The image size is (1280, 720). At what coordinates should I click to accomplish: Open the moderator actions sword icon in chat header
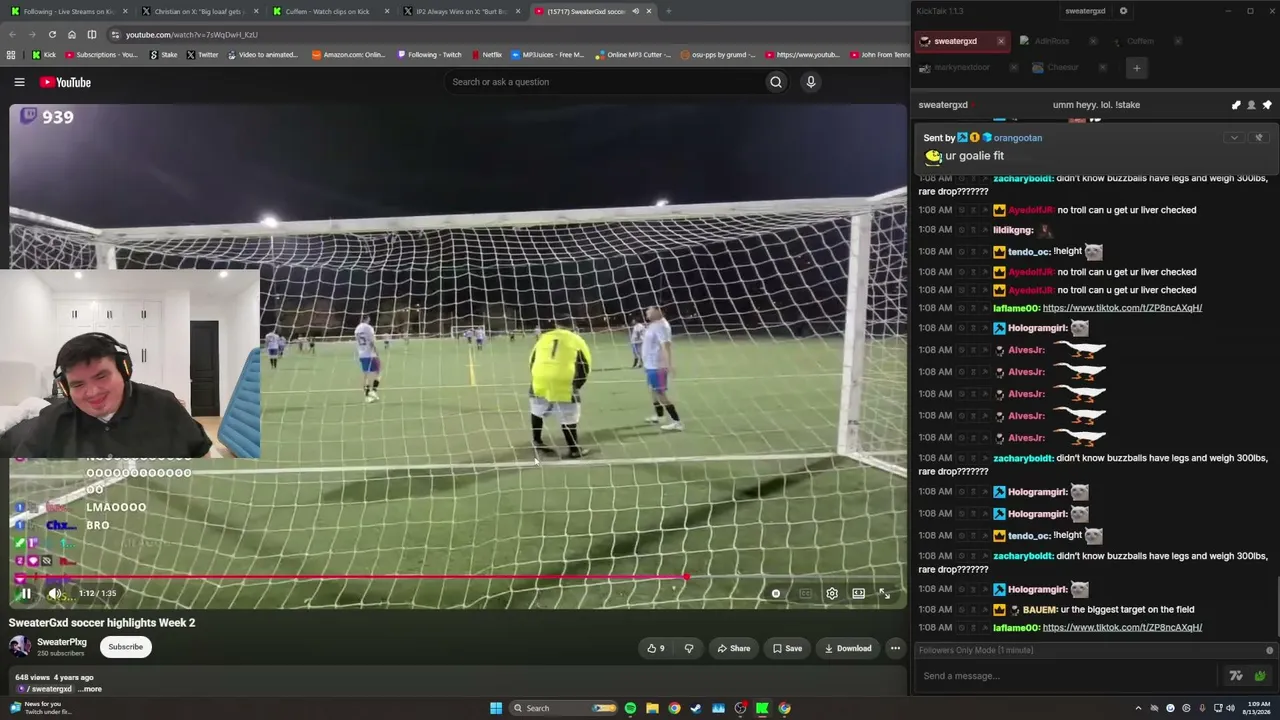[1236, 105]
